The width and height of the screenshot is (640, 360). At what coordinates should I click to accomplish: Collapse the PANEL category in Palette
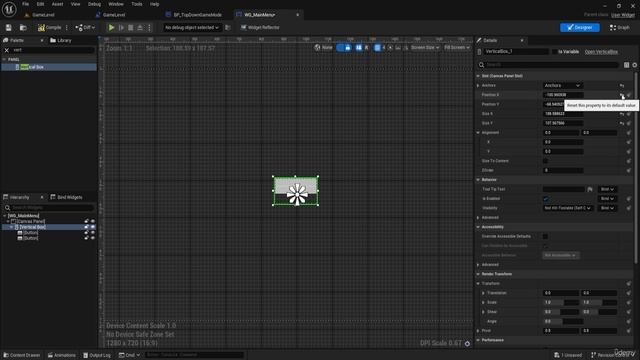pyautogui.click(x=4, y=60)
